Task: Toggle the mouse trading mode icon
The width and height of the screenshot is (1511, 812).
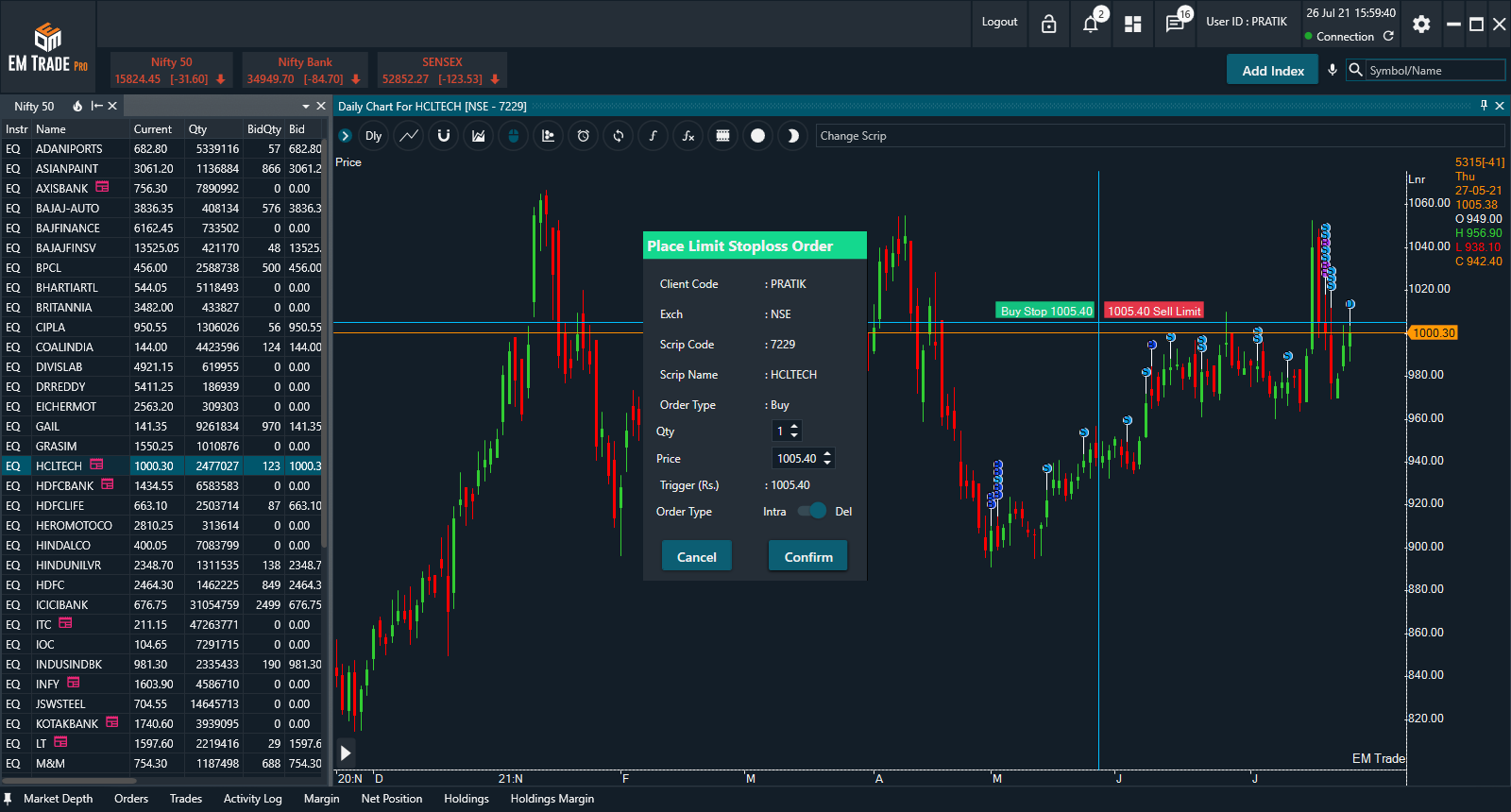Action: [x=514, y=136]
